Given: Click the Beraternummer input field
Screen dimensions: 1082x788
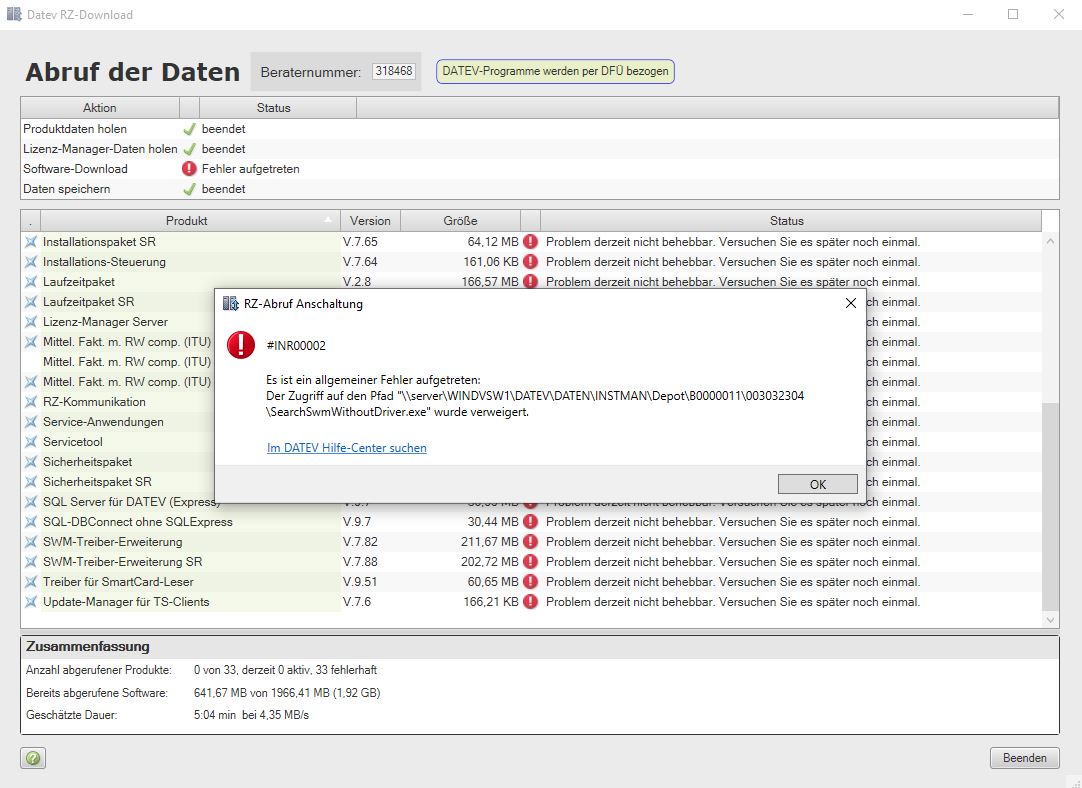Looking at the screenshot, I should (x=393, y=72).
